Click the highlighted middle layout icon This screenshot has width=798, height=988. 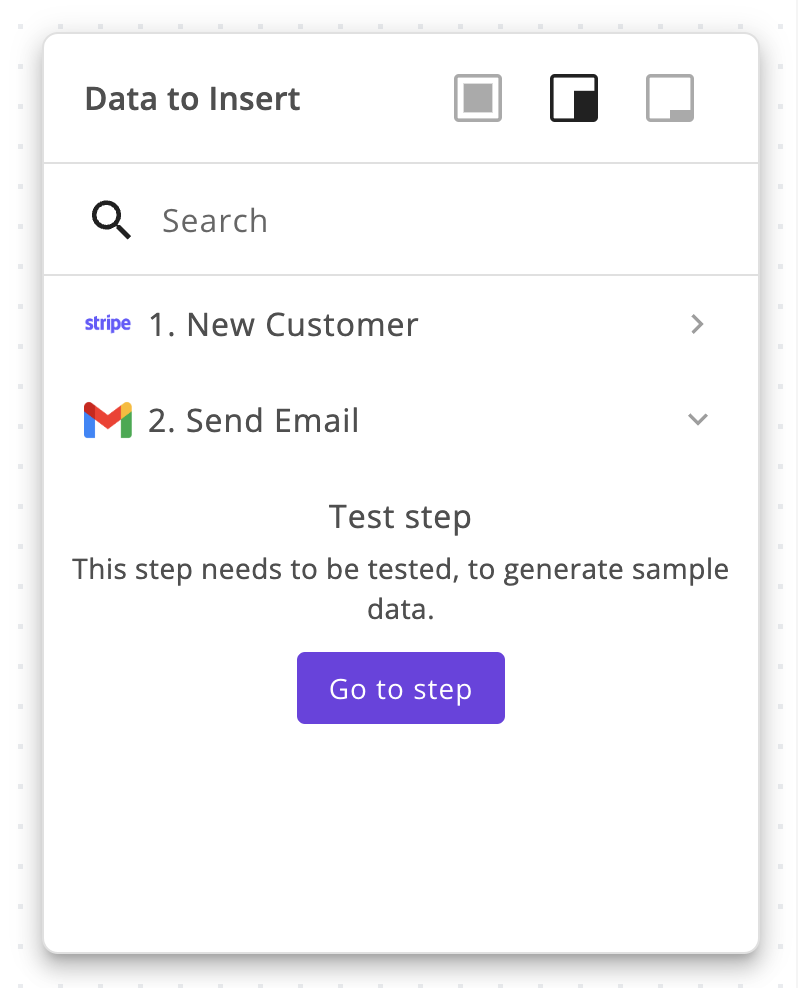[573, 97]
